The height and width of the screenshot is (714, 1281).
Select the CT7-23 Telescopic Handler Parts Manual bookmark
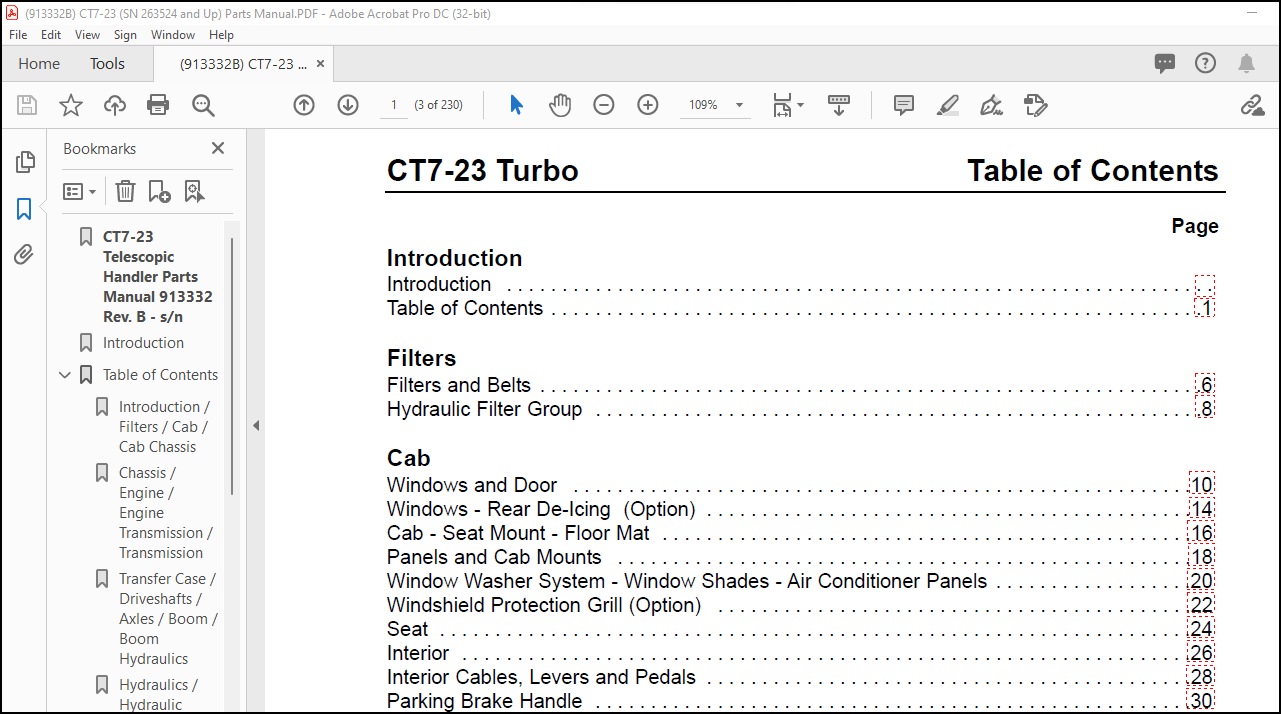158,277
